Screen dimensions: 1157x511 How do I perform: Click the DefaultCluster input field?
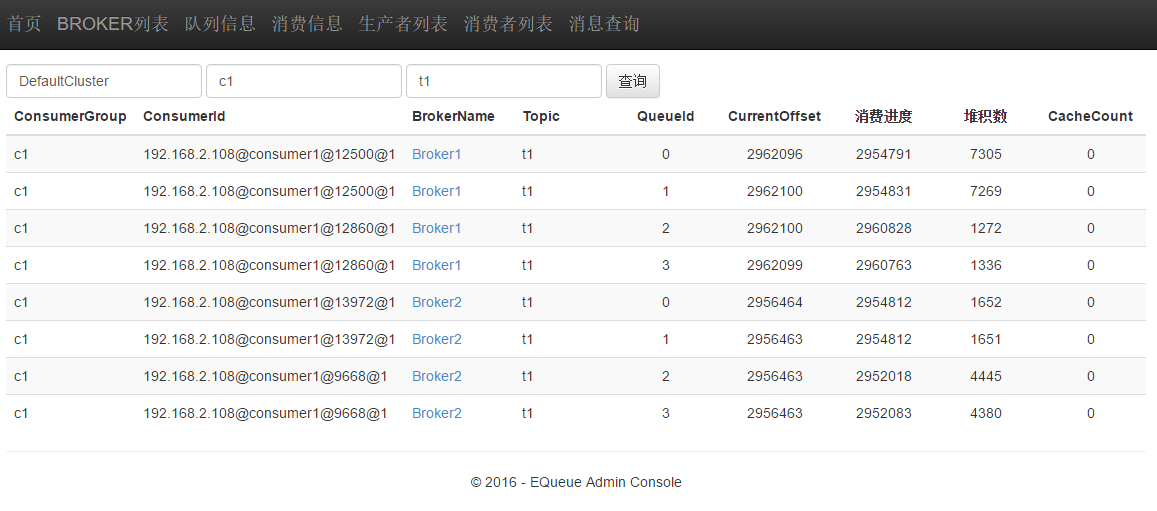click(104, 81)
